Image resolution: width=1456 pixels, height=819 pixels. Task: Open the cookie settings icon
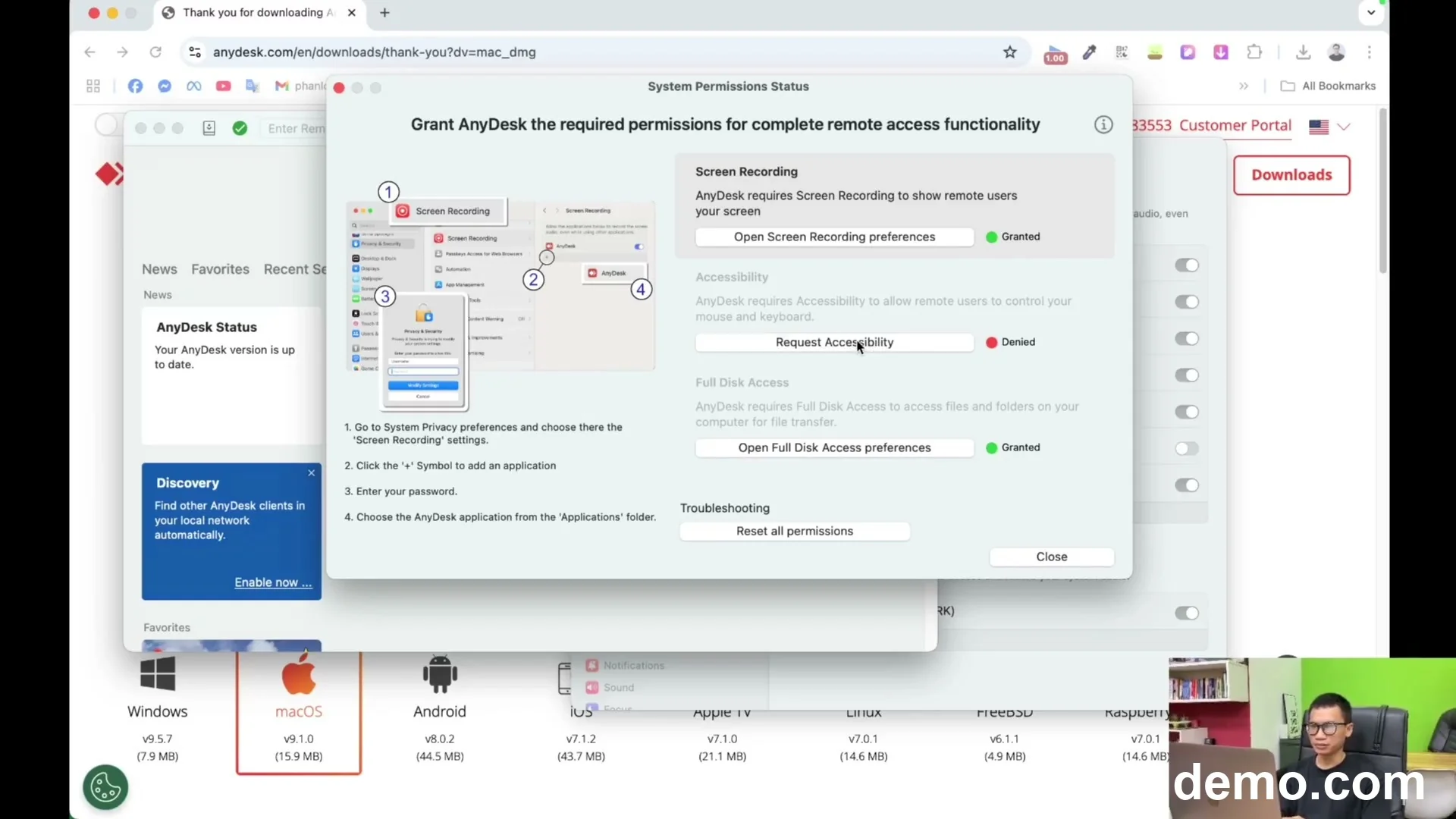(105, 787)
